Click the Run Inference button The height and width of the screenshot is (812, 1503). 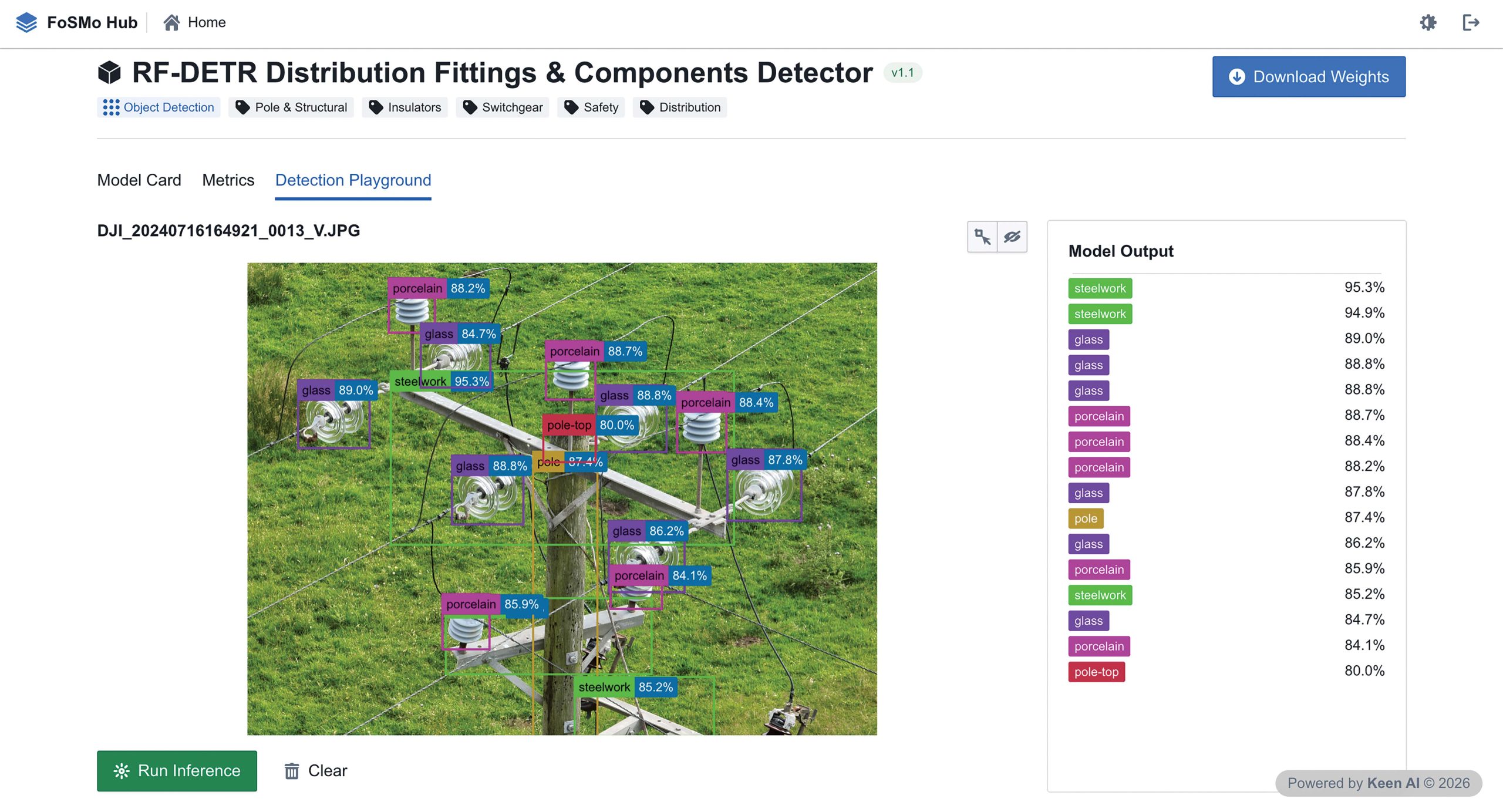[177, 771]
